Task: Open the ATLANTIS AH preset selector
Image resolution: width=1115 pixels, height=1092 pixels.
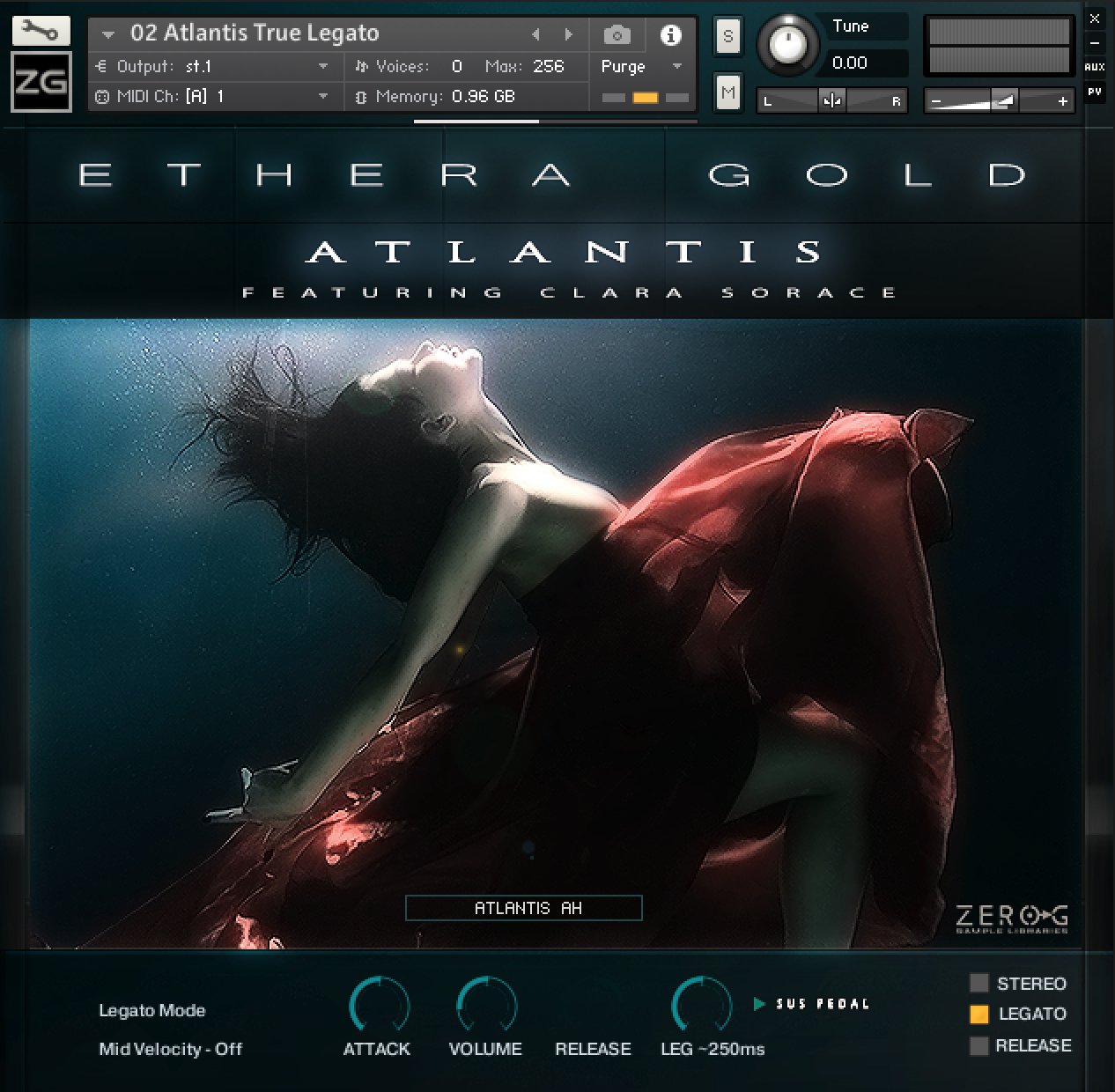Action: [x=524, y=908]
